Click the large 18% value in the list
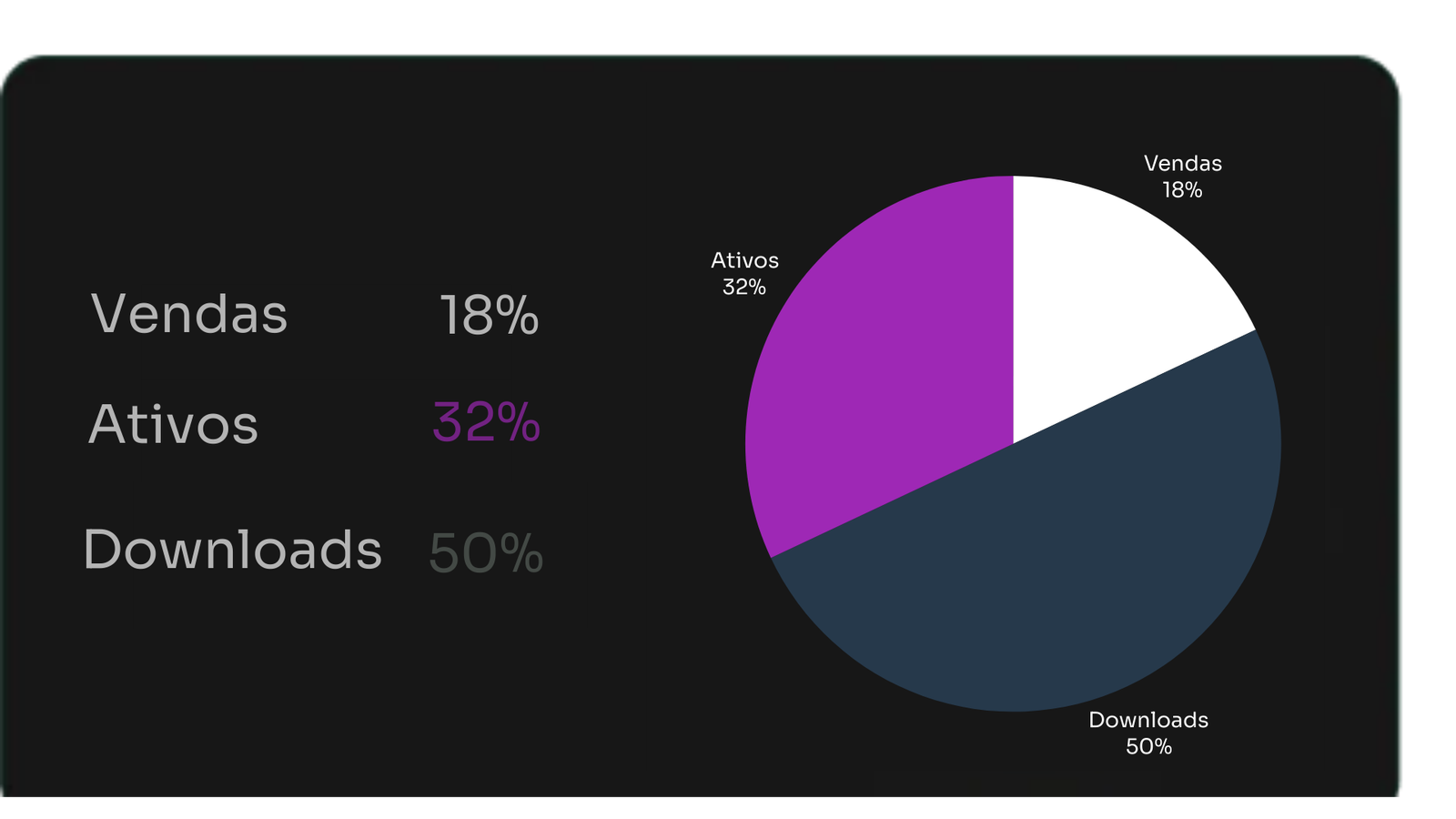 490,316
